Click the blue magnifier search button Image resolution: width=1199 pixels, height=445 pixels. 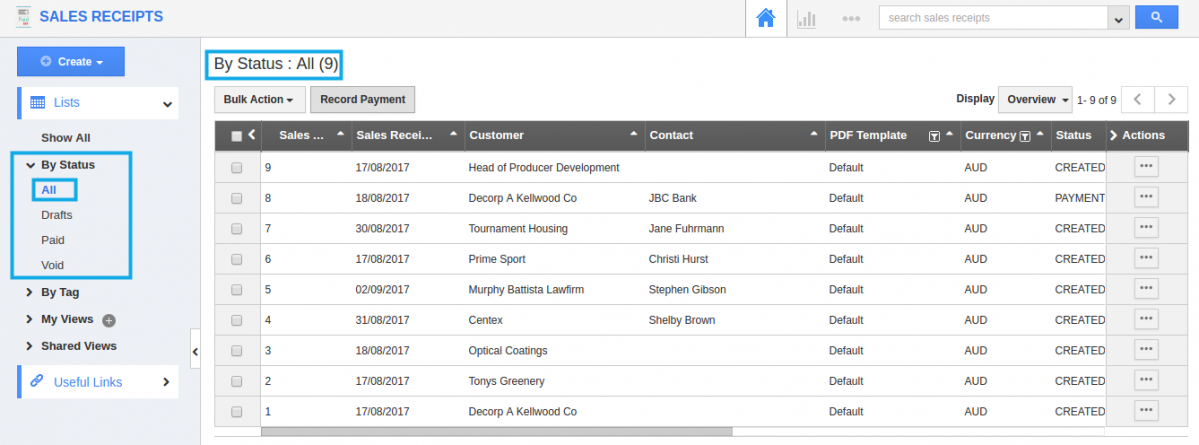[1155, 17]
